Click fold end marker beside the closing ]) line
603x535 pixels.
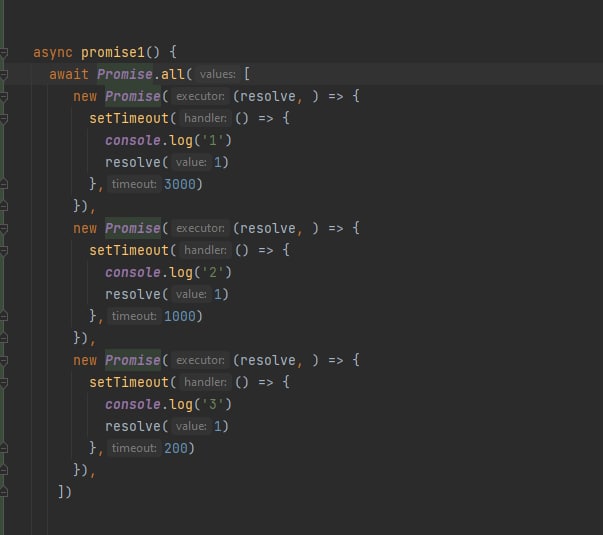(x=4, y=492)
